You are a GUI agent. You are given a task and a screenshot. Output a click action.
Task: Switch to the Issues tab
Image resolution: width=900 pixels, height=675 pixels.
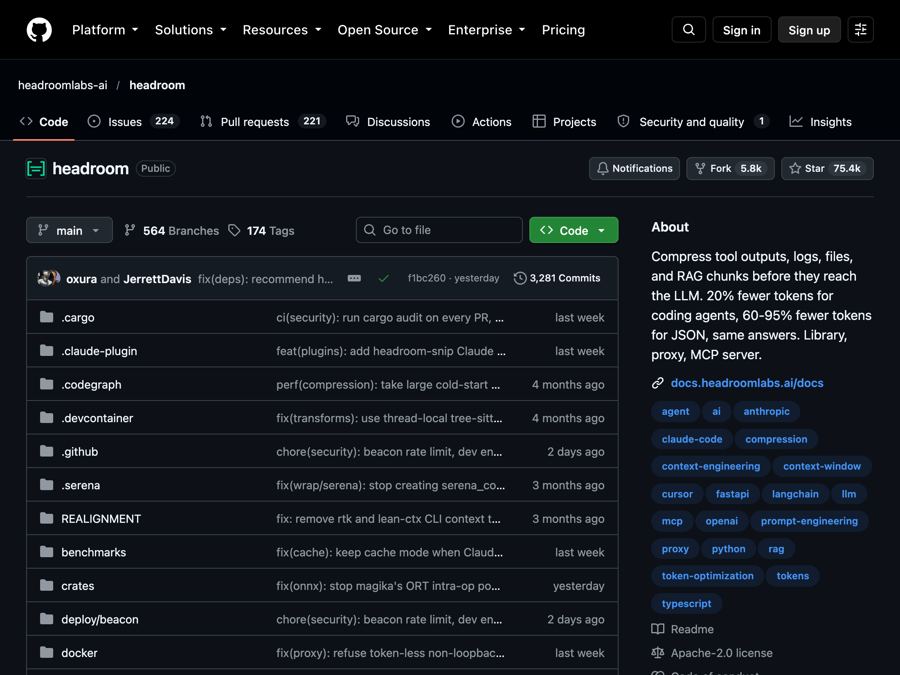[134, 122]
